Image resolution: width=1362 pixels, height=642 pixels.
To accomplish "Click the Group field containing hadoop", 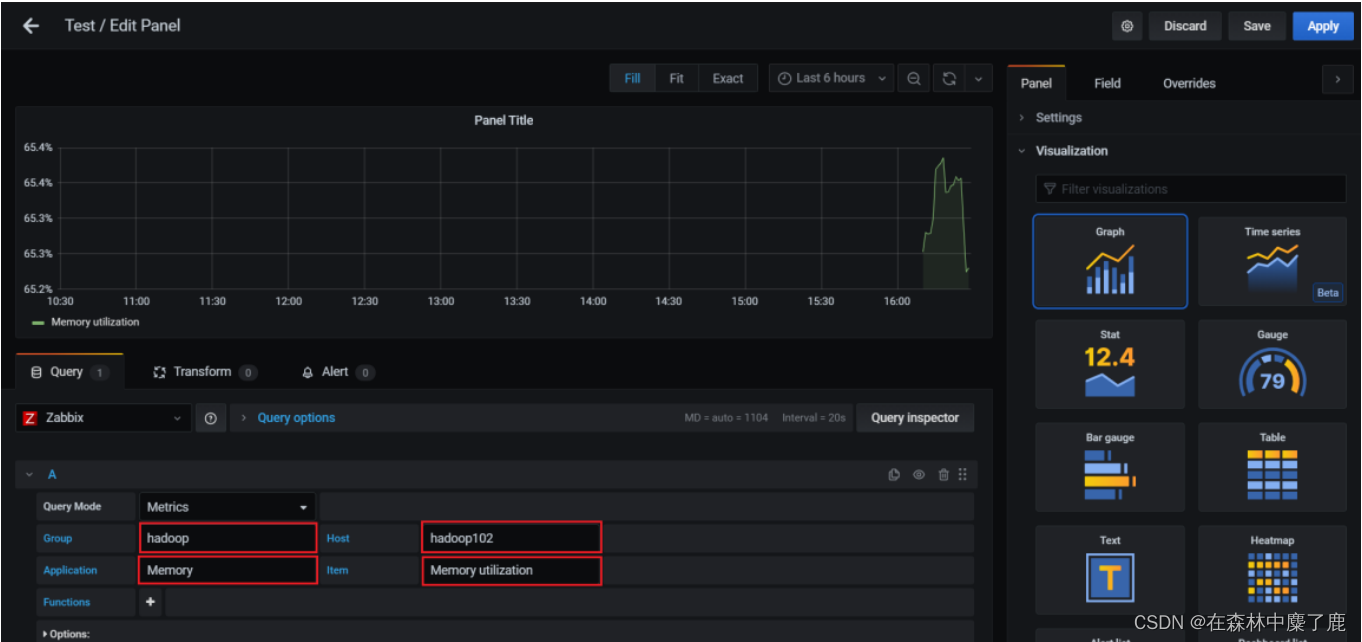I will [228, 538].
